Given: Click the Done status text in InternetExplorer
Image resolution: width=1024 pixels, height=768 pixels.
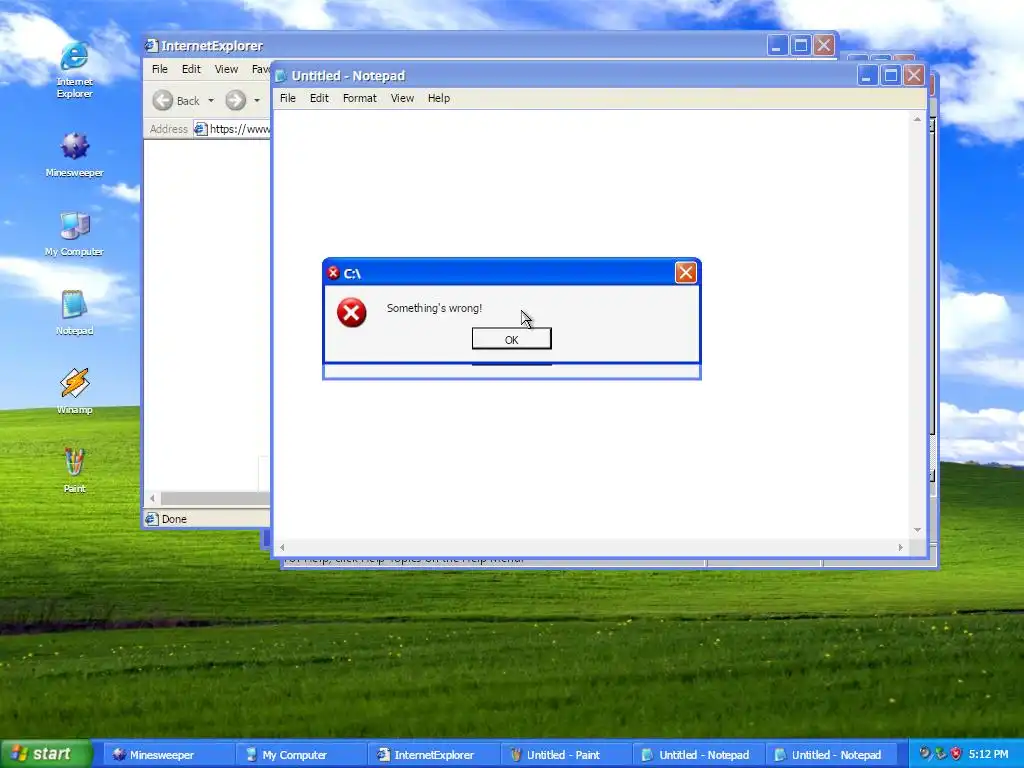Looking at the screenshot, I should [x=174, y=519].
